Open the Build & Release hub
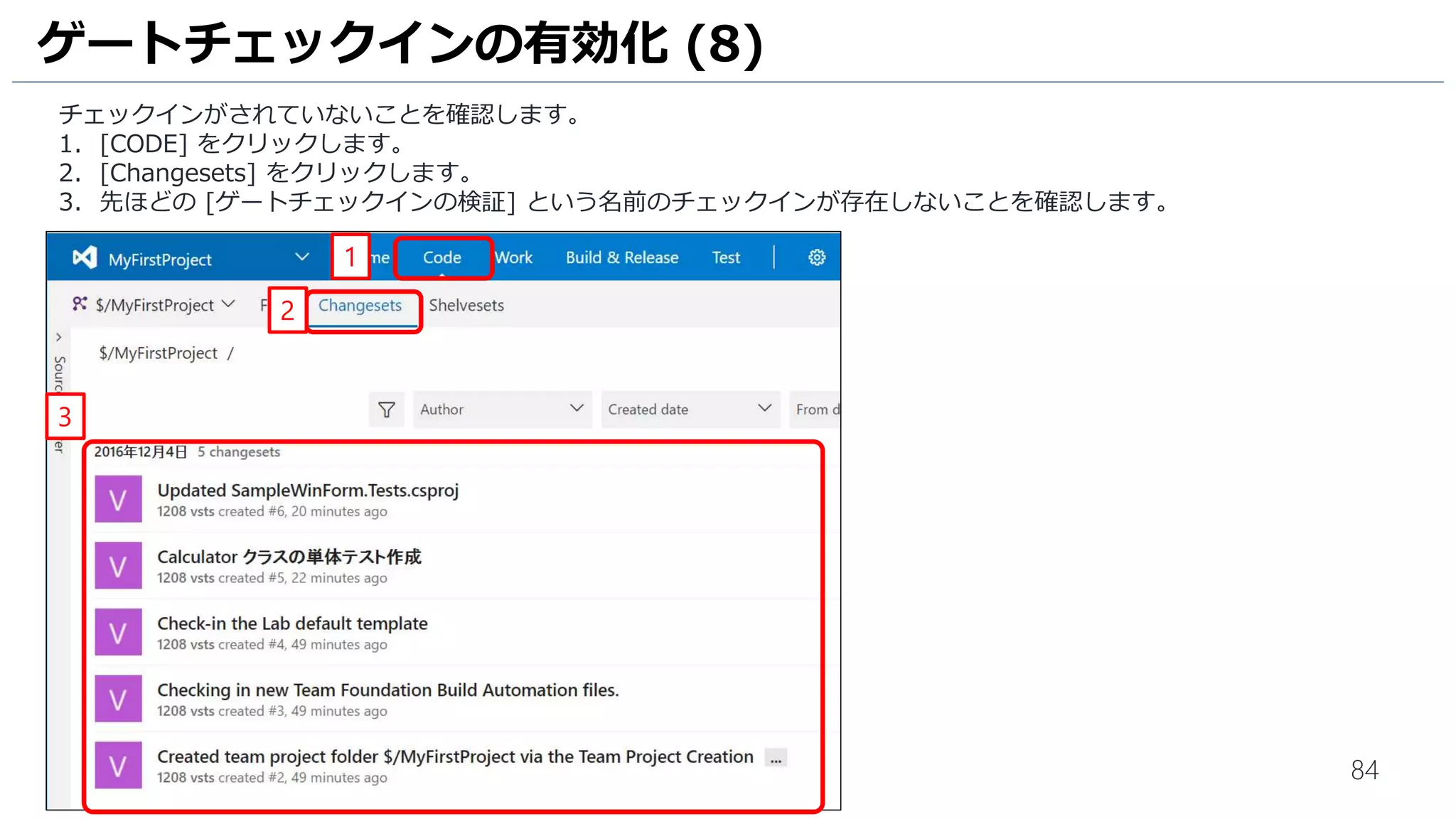Screen dimensions: 1456x819 pos(622,257)
